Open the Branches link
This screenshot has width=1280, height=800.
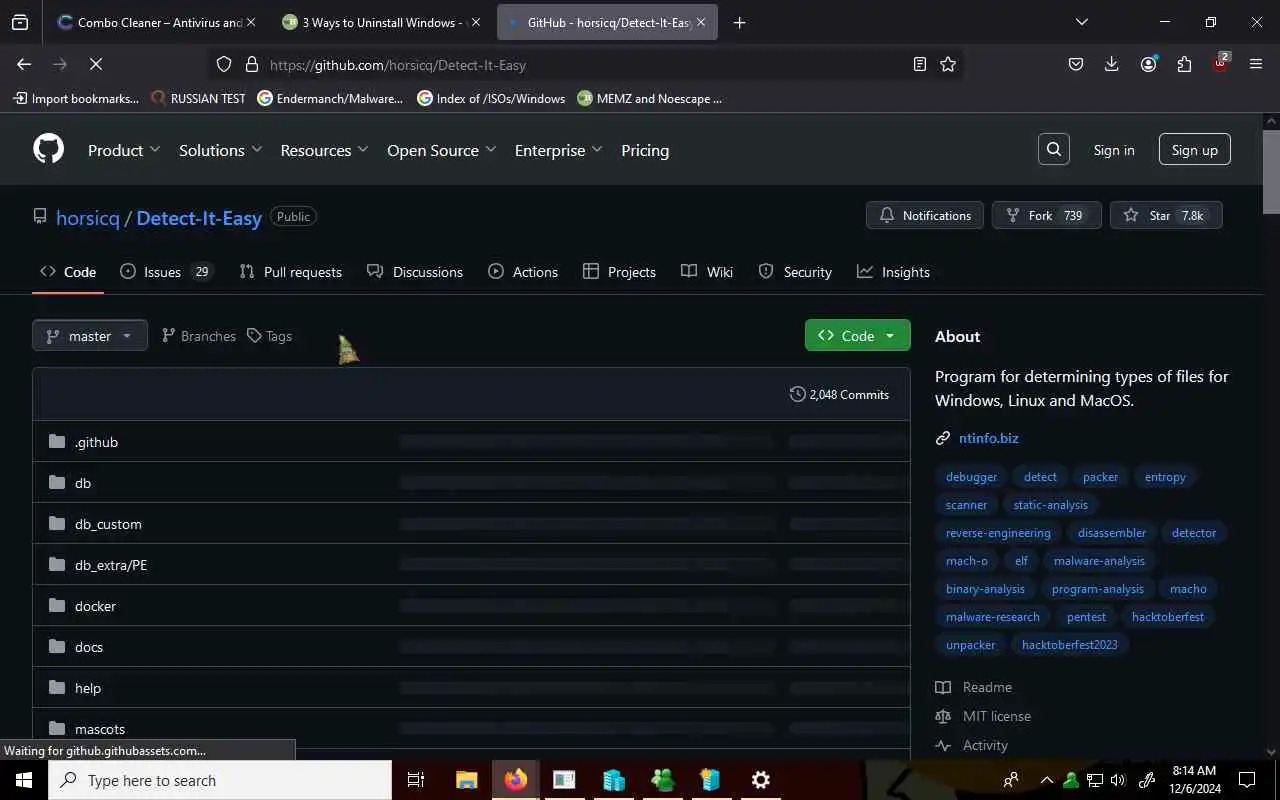199,336
